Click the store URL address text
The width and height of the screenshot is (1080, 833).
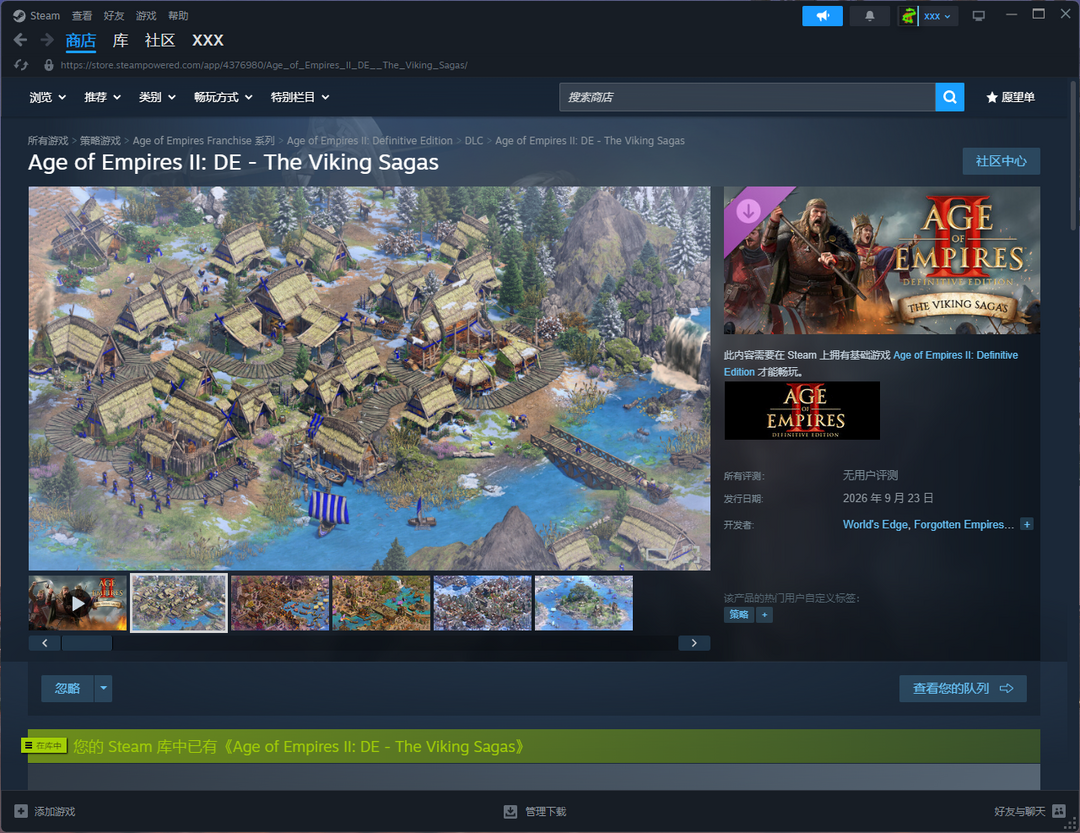click(x=264, y=65)
